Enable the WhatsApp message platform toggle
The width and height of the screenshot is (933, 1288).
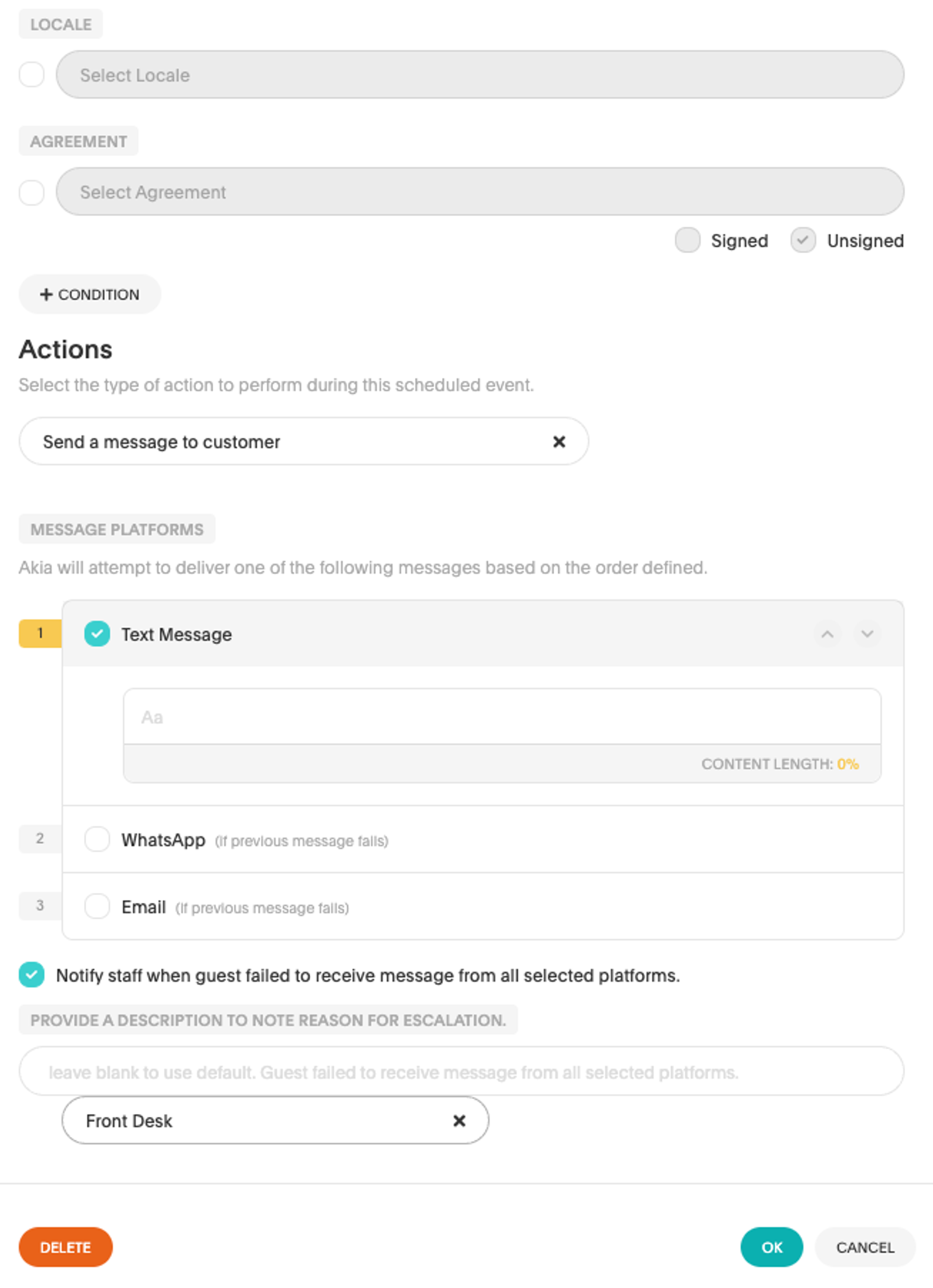pyautogui.click(x=96, y=839)
